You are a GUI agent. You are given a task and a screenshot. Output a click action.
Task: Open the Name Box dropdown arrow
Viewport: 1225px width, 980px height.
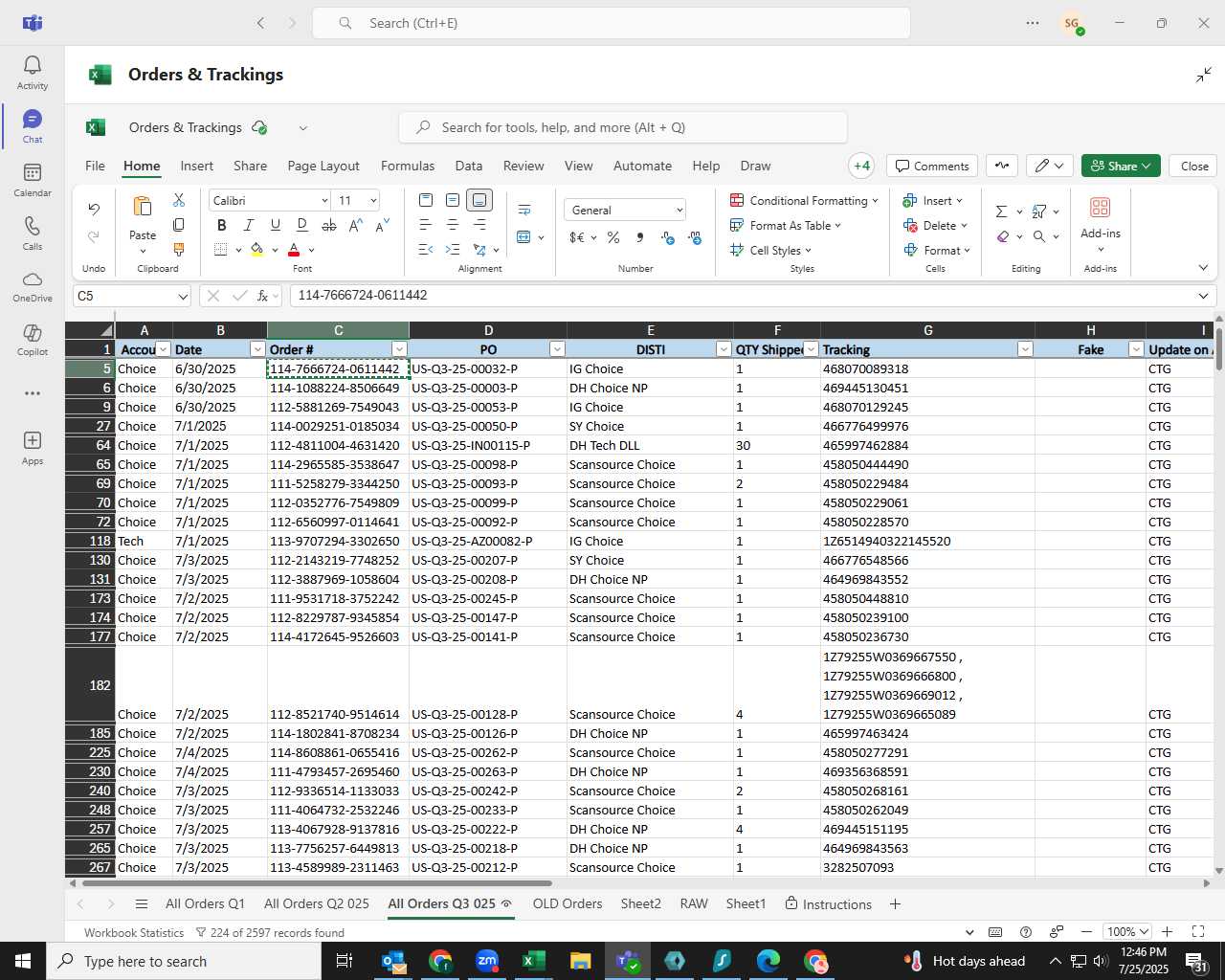[x=182, y=297]
